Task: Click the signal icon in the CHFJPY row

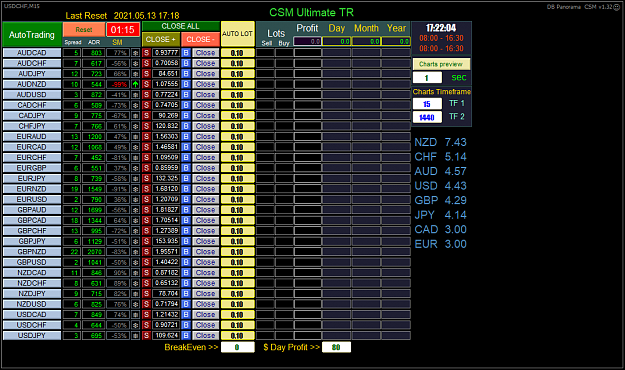Action: (136, 126)
